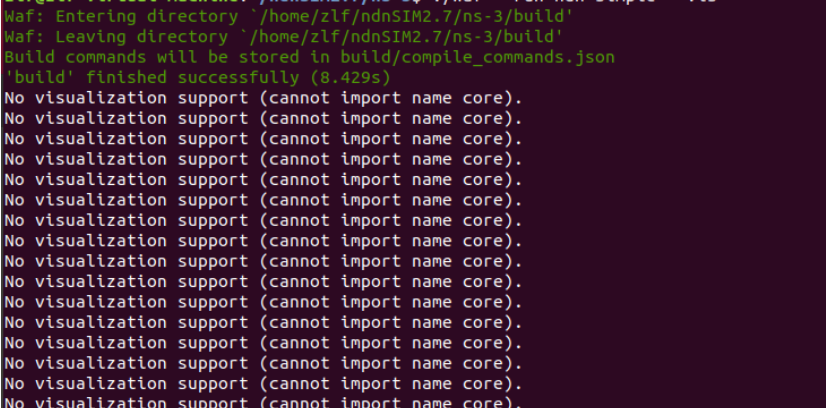Image resolution: width=826 pixels, height=408 pixels.
Task: Click the cut-off bottom 'No visualization support' line
Action: (263, 402)
